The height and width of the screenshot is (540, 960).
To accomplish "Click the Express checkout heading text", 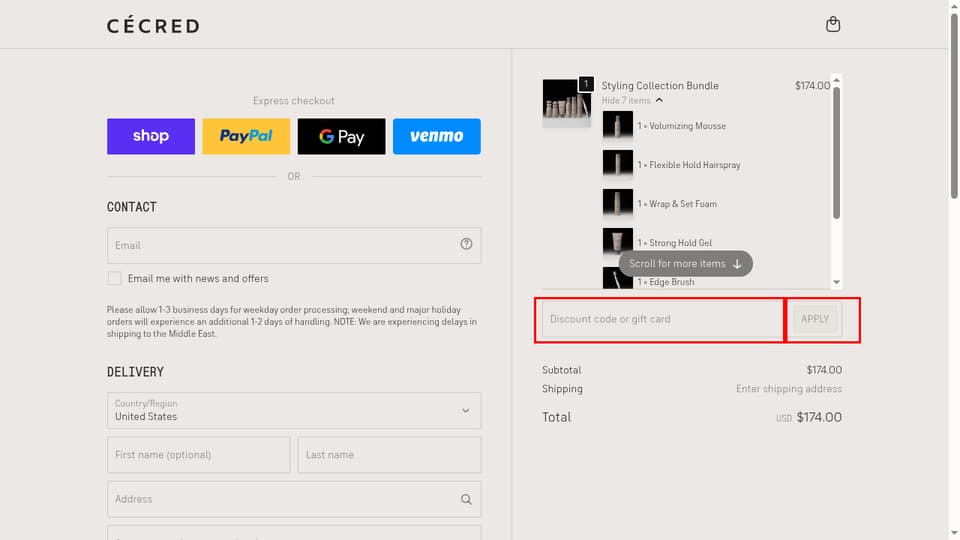I will click(x=294, y=100).
